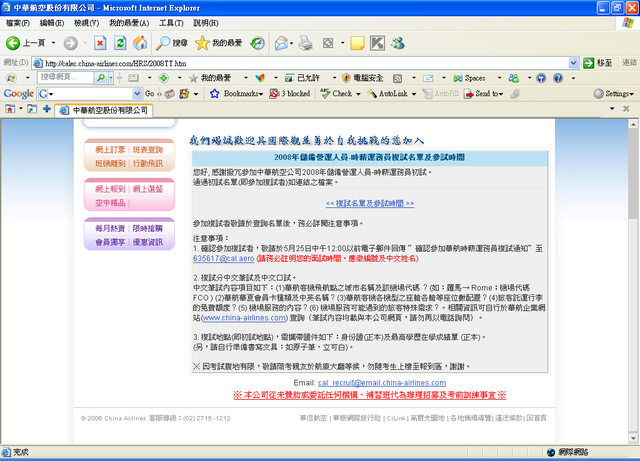Click Send to on the Google toolbar

(481, 94)
